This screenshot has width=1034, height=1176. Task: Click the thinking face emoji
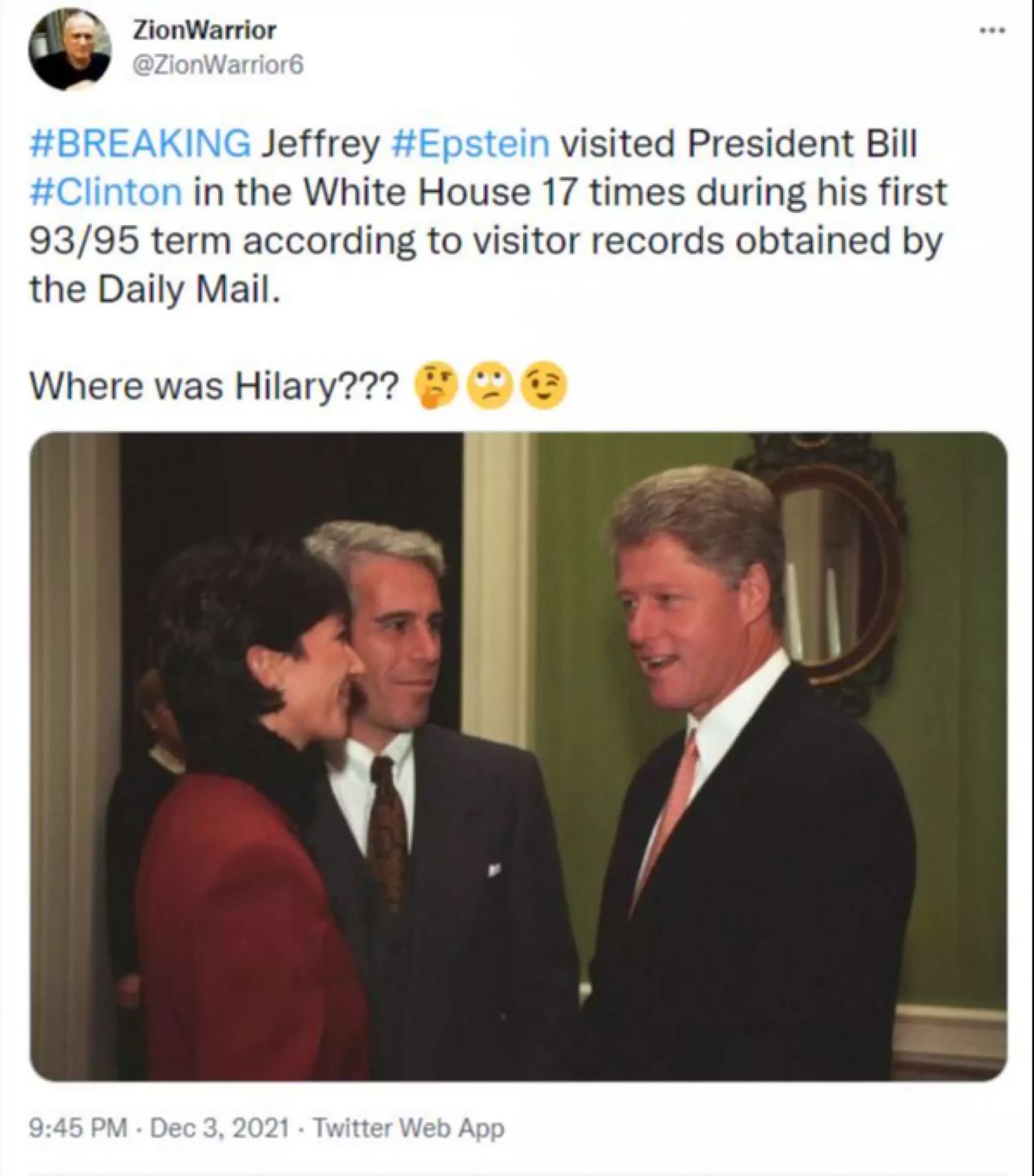435,386
